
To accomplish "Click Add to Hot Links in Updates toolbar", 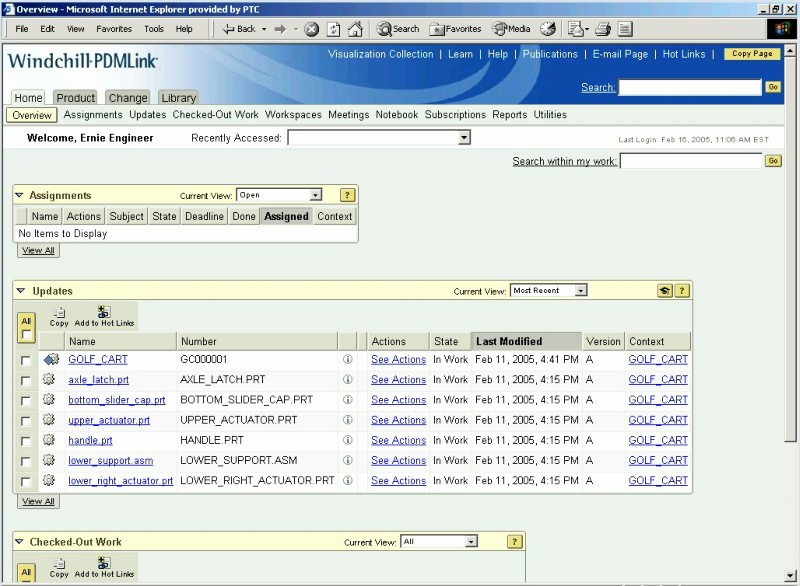I will [104, 317].
